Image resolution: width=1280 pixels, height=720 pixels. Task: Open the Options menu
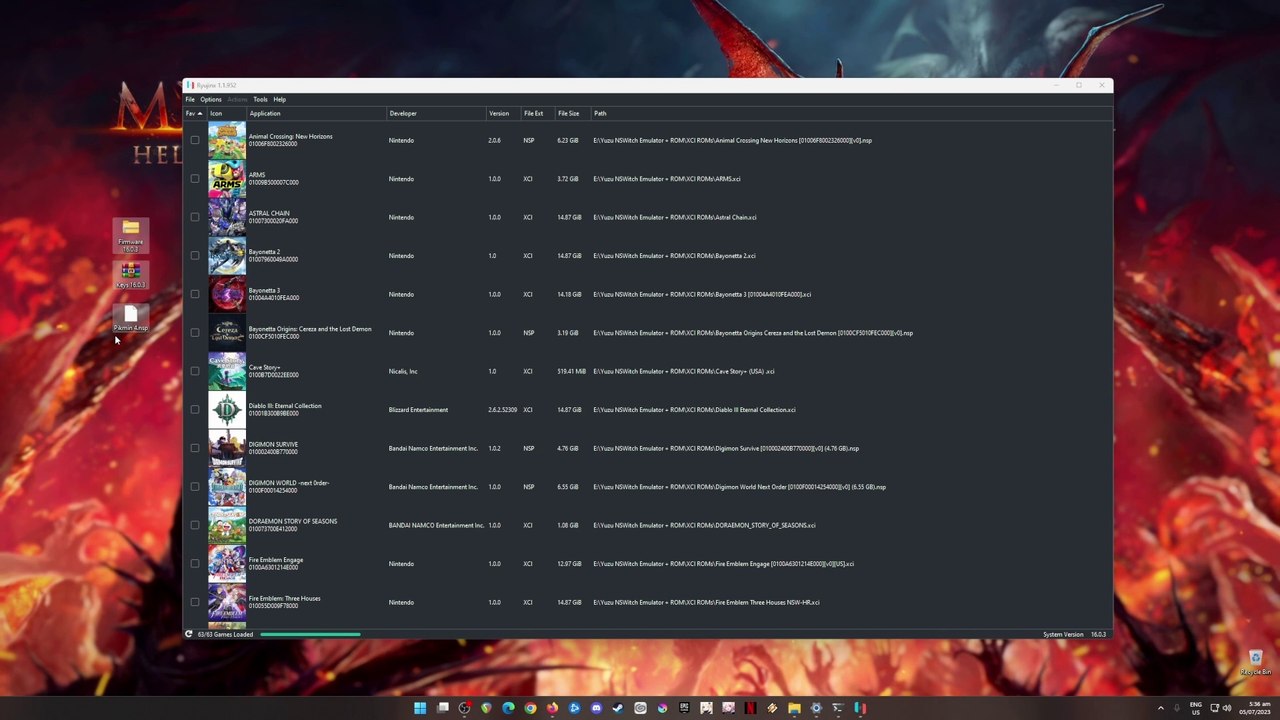(x=211, y=99)
